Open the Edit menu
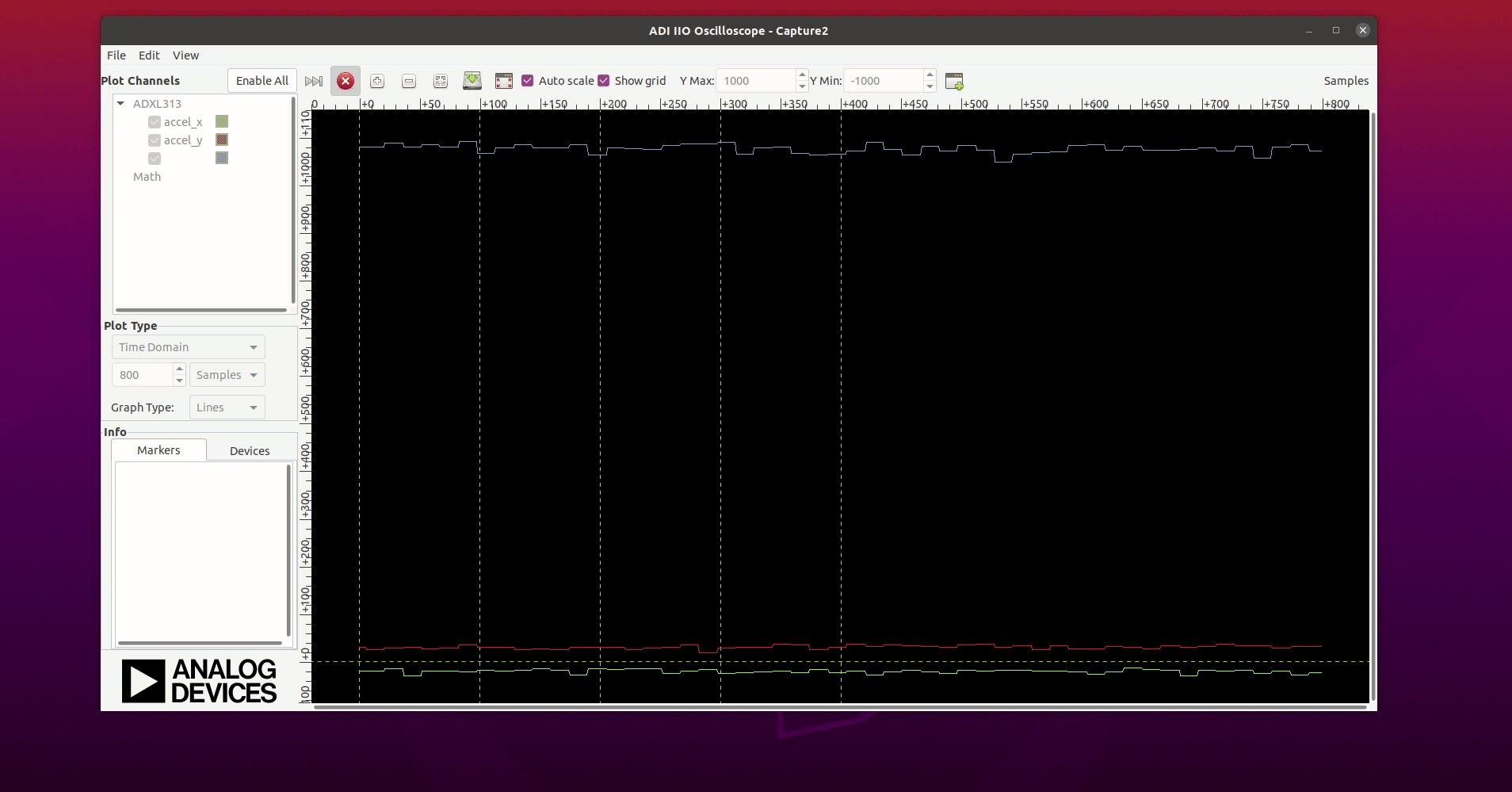The image size is (1512, 792). coord(149,55)
